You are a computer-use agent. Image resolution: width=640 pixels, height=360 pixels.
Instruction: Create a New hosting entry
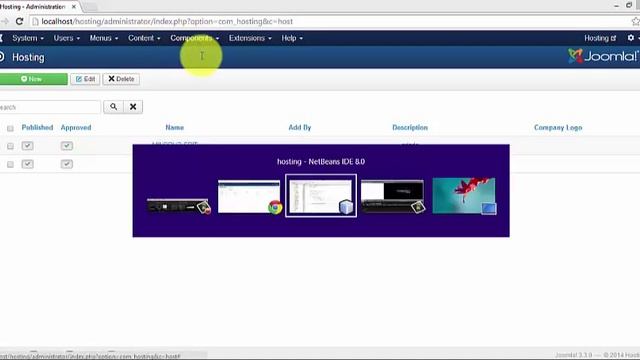pos(33,79)
